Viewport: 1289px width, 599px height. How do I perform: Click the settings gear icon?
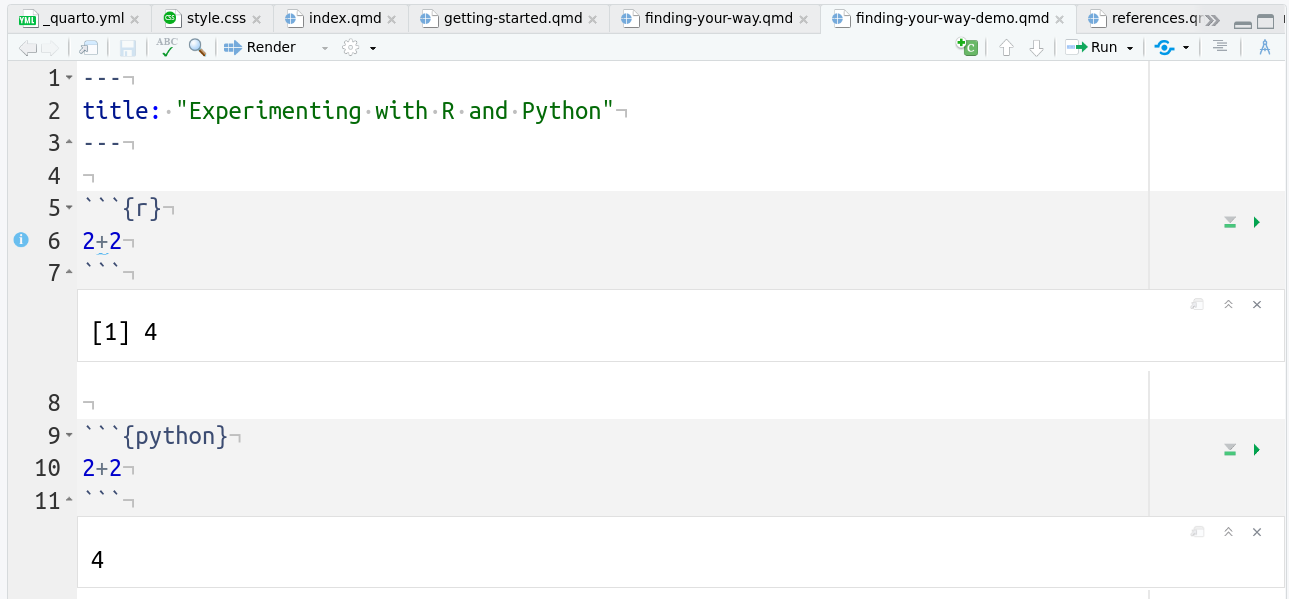[350, 47]
